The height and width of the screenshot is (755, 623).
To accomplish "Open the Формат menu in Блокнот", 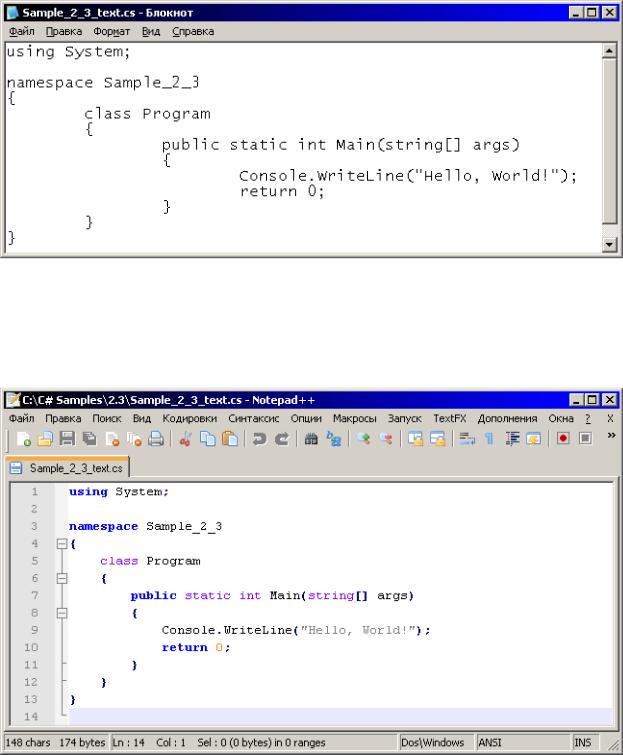I will pyautogui.click(x=112, y=31).
